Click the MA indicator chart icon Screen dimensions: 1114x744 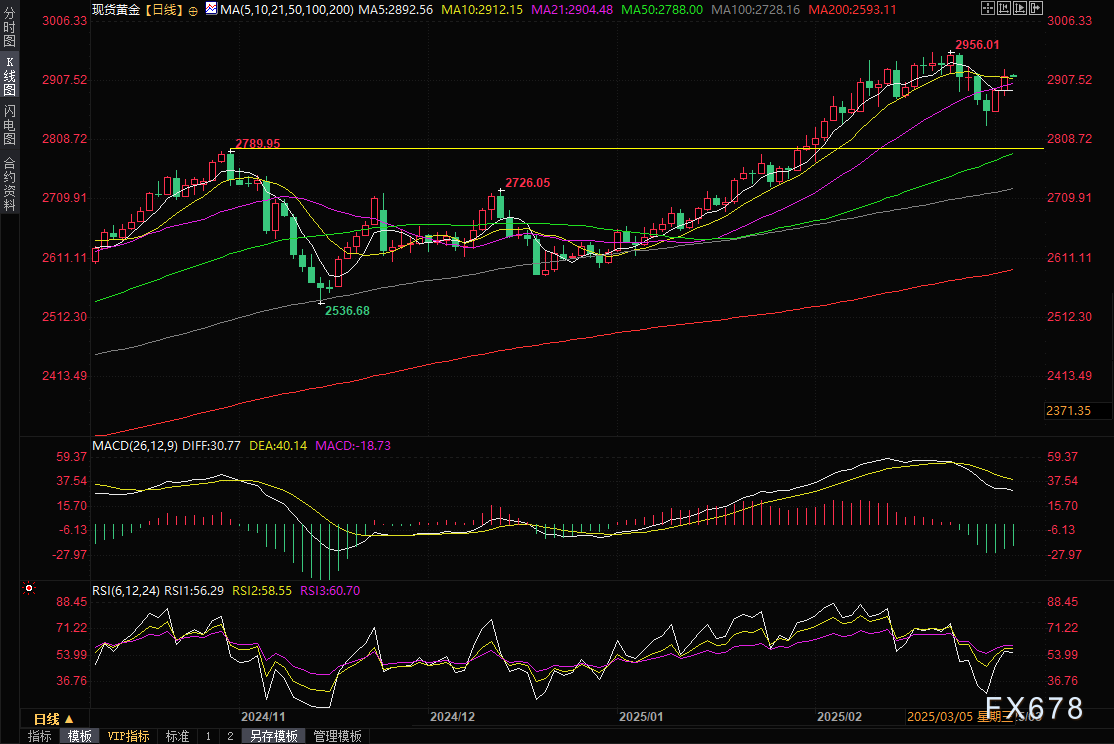click(210, 8)
